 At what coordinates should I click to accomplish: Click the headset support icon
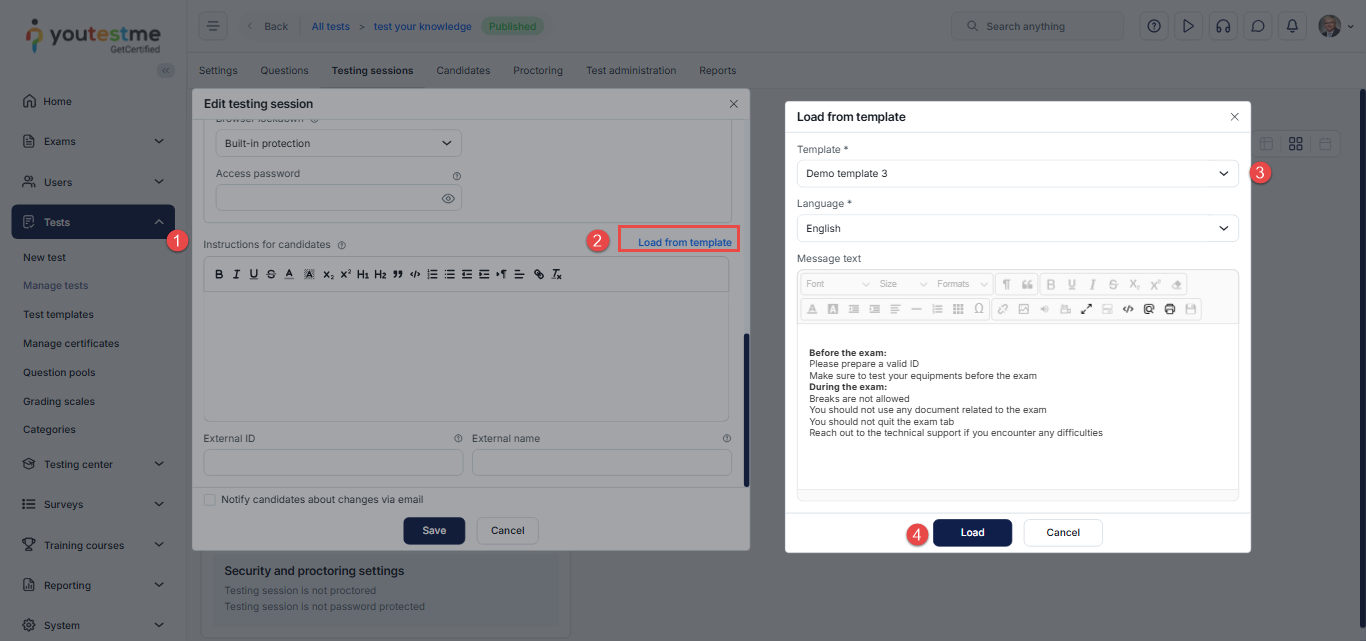point(1222,26)
